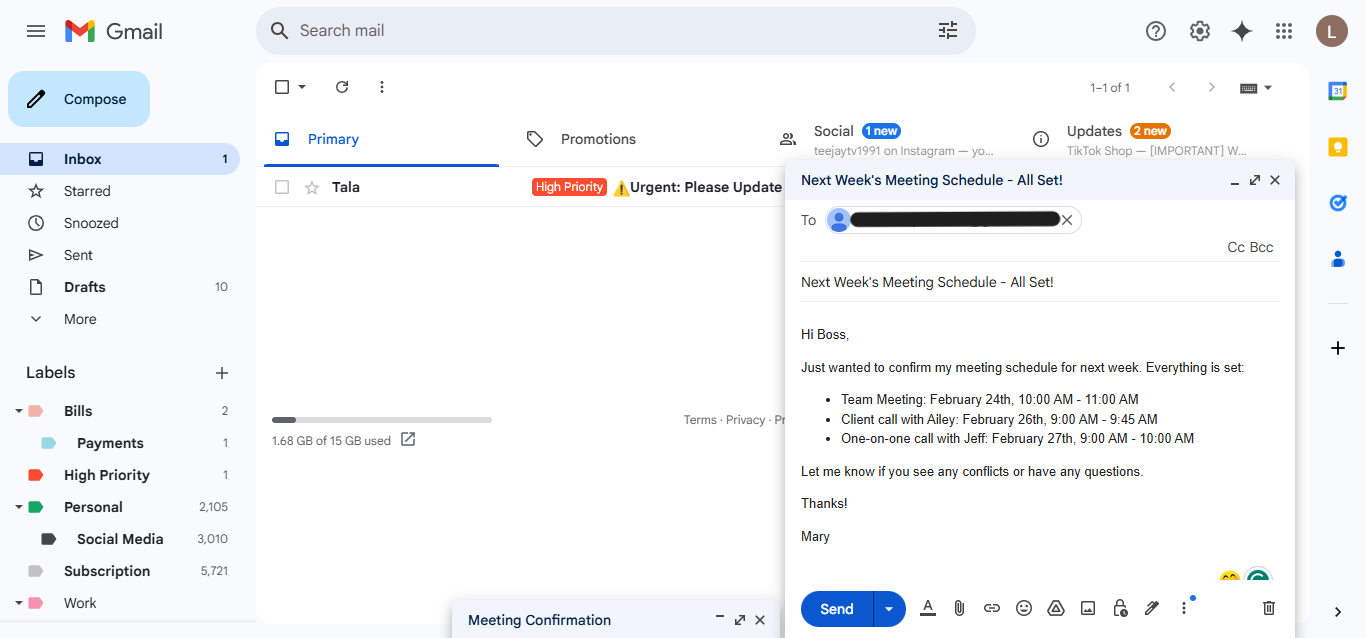Insert link in compose toolbar

click(992, 608)
